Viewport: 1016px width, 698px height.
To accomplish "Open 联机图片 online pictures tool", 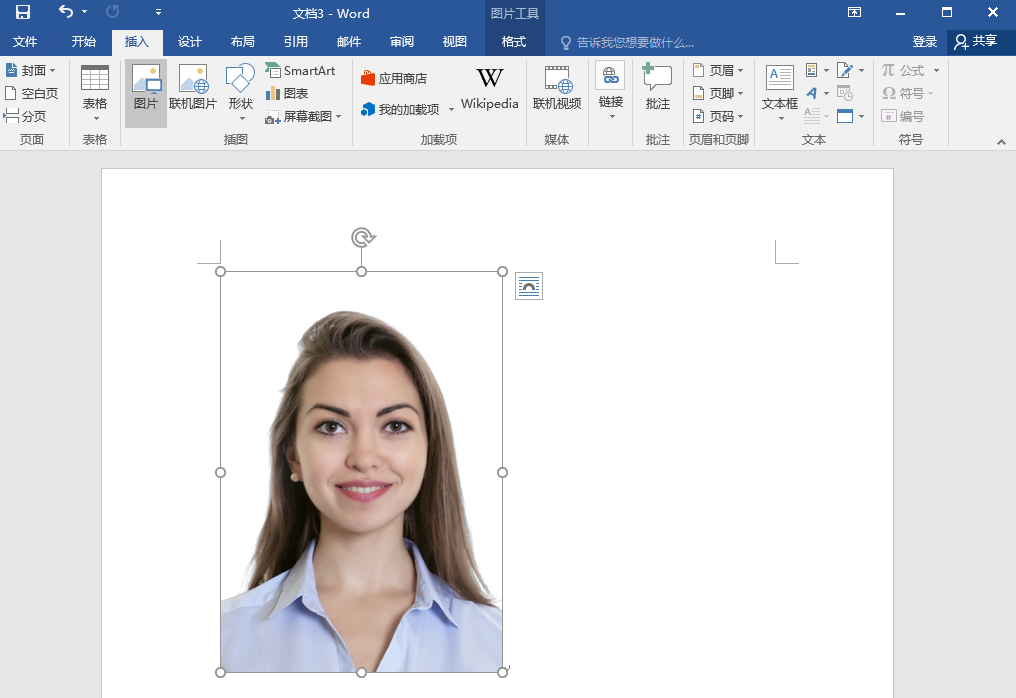I will [x=193, y=87].
